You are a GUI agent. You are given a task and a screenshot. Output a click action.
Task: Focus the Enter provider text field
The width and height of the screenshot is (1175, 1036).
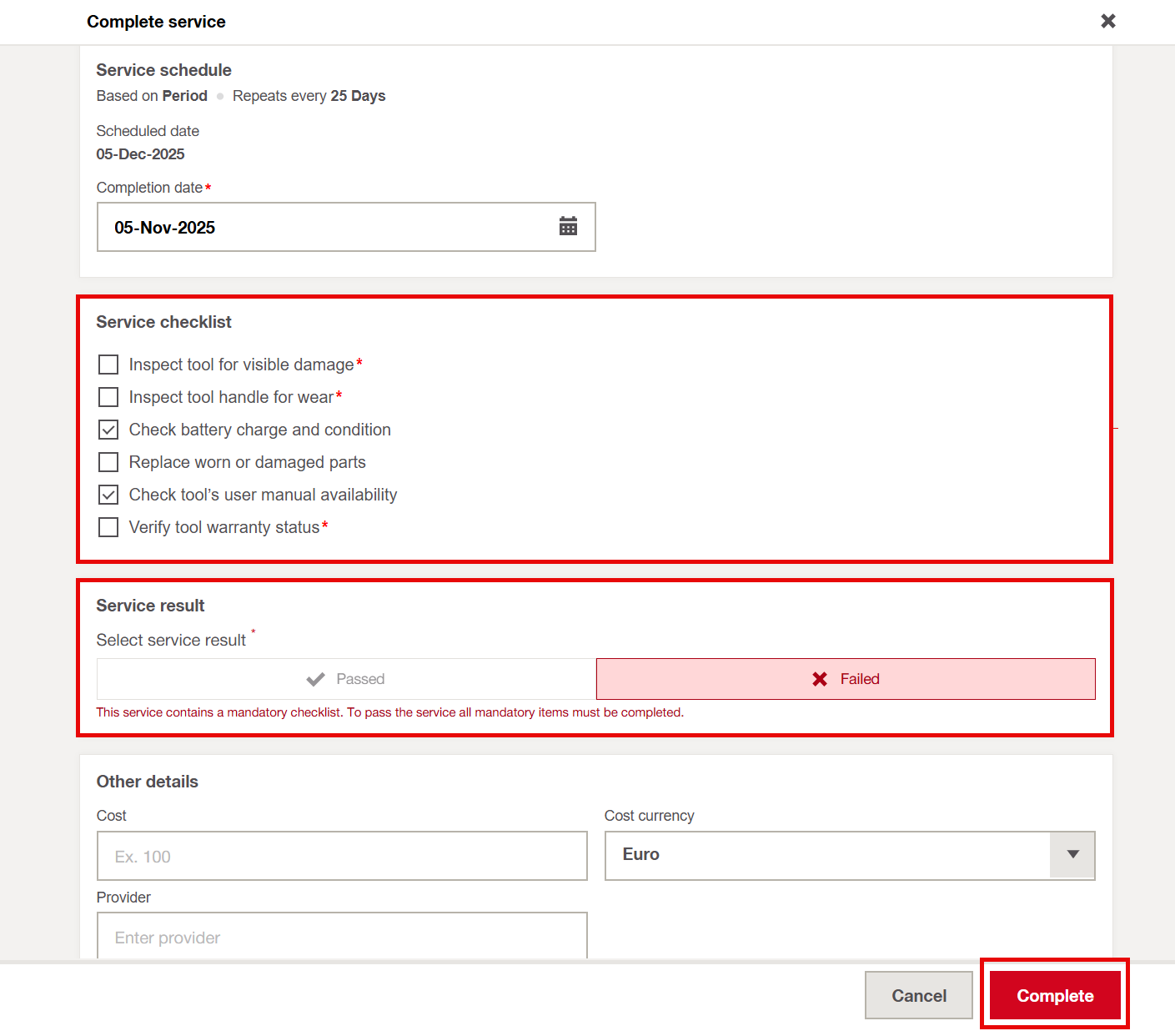point(342,937)
